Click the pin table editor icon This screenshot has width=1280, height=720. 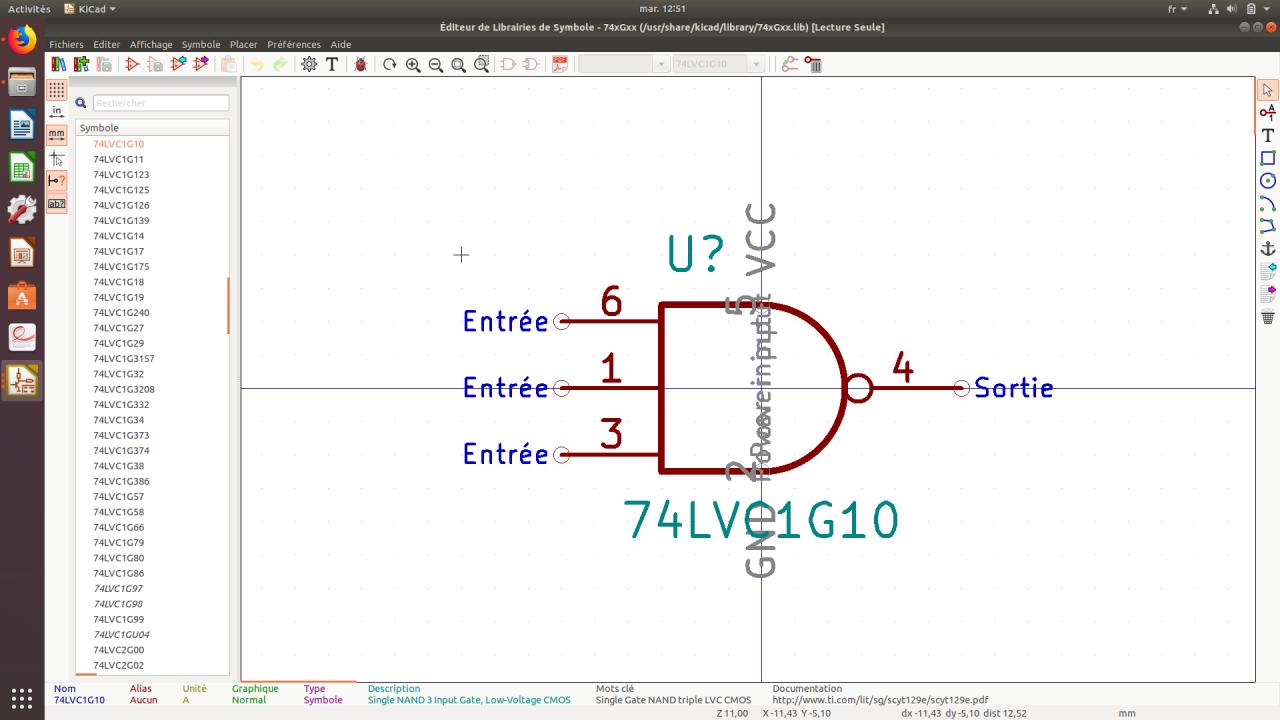click(790, 64)
